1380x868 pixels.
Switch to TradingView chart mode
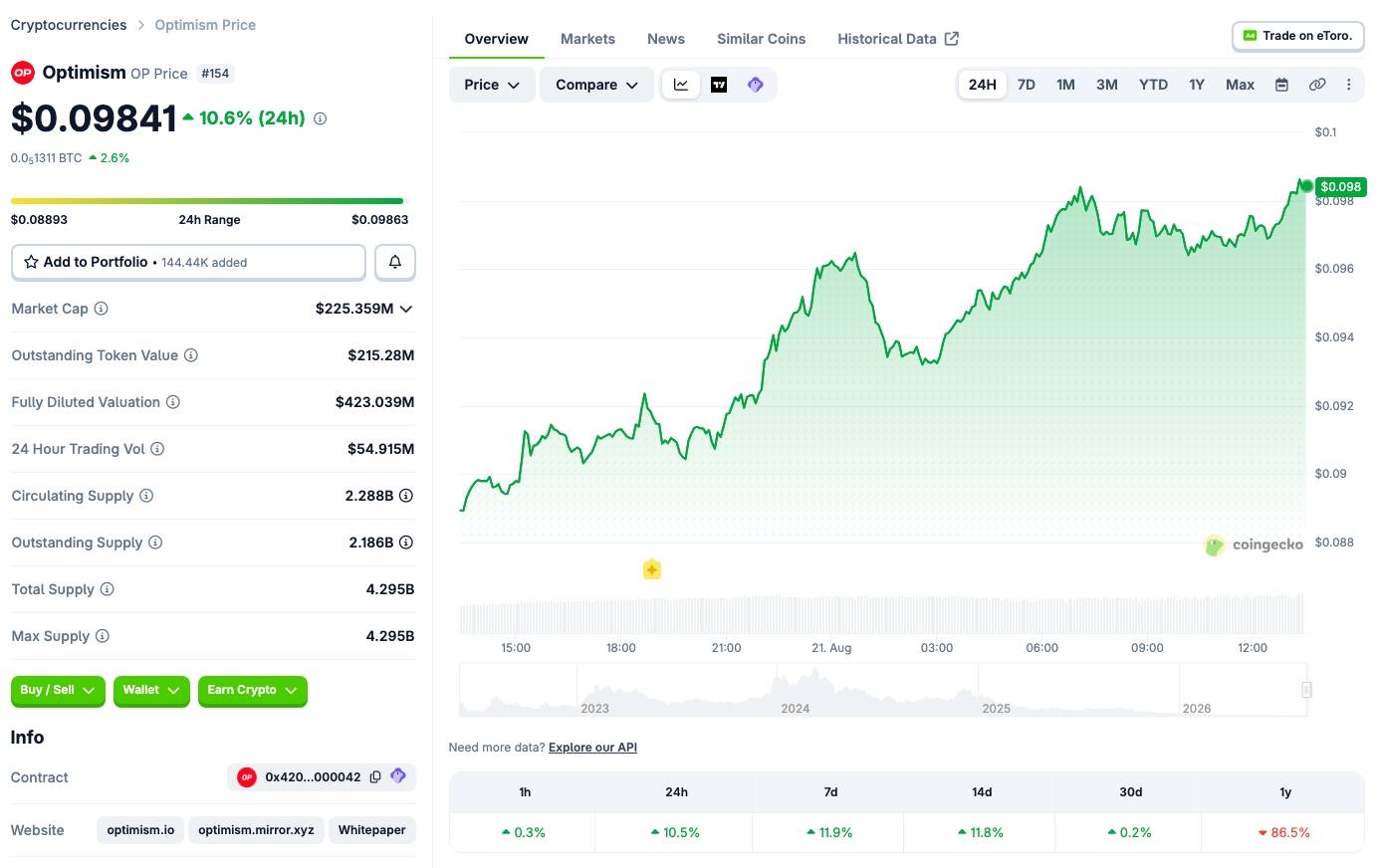(x=719, y=85)
